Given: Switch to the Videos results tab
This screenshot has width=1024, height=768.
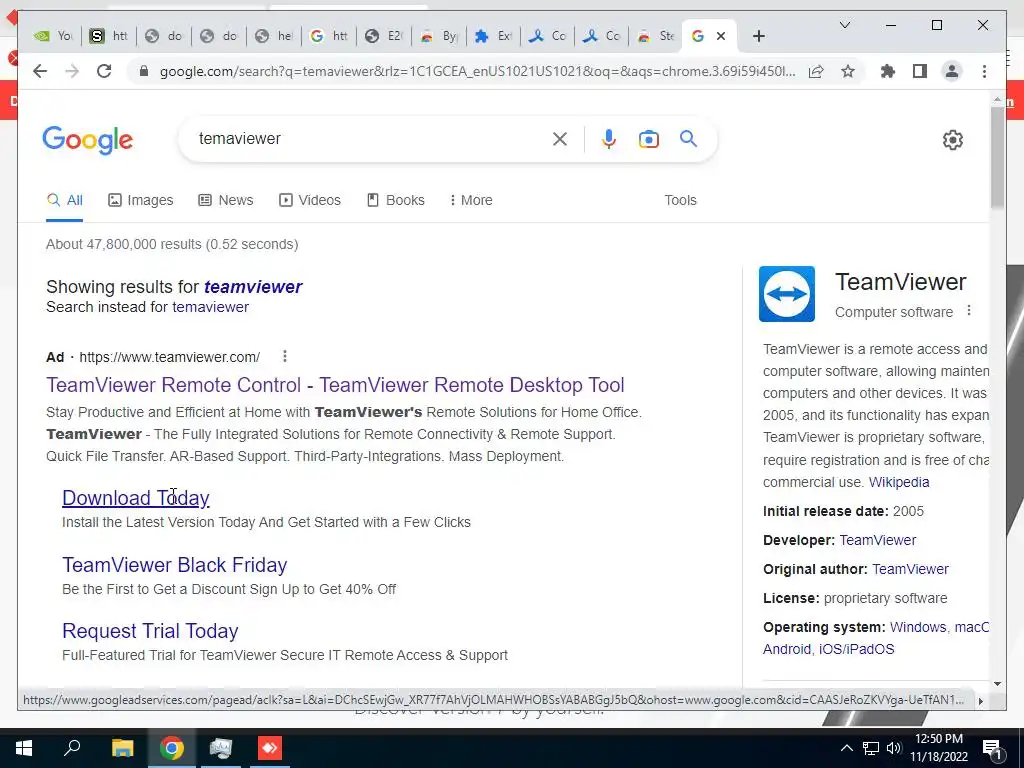Looking at the screenshot, I should pos(310,200).
